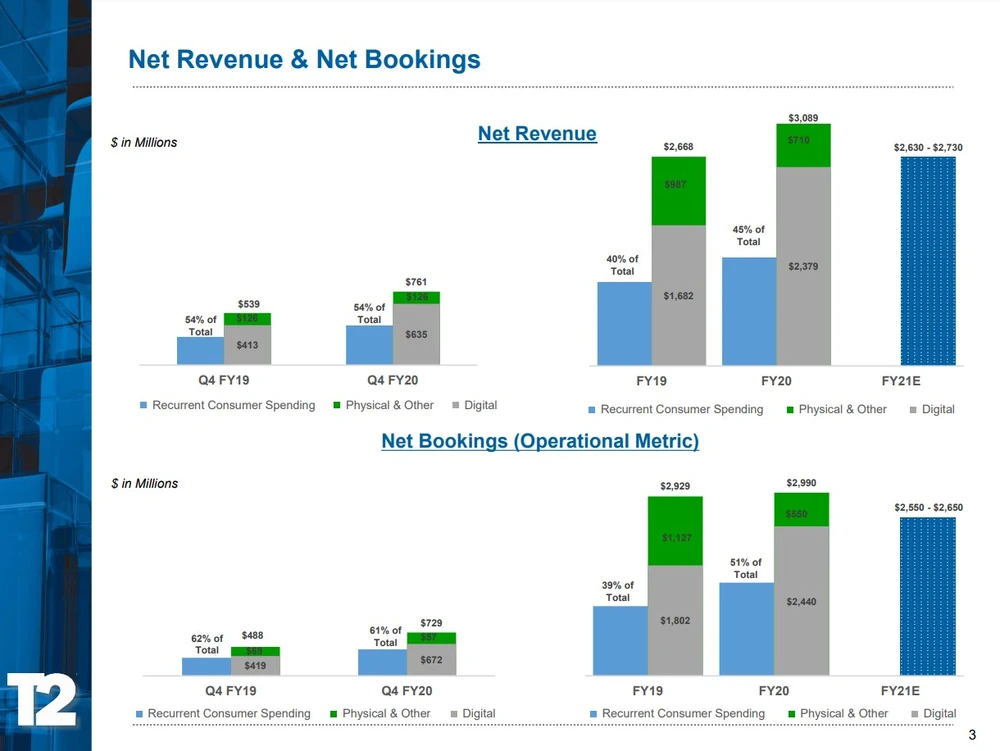Select the 45% of Total label
This screenshot has height=751, width=1000.
click(748, 236)
